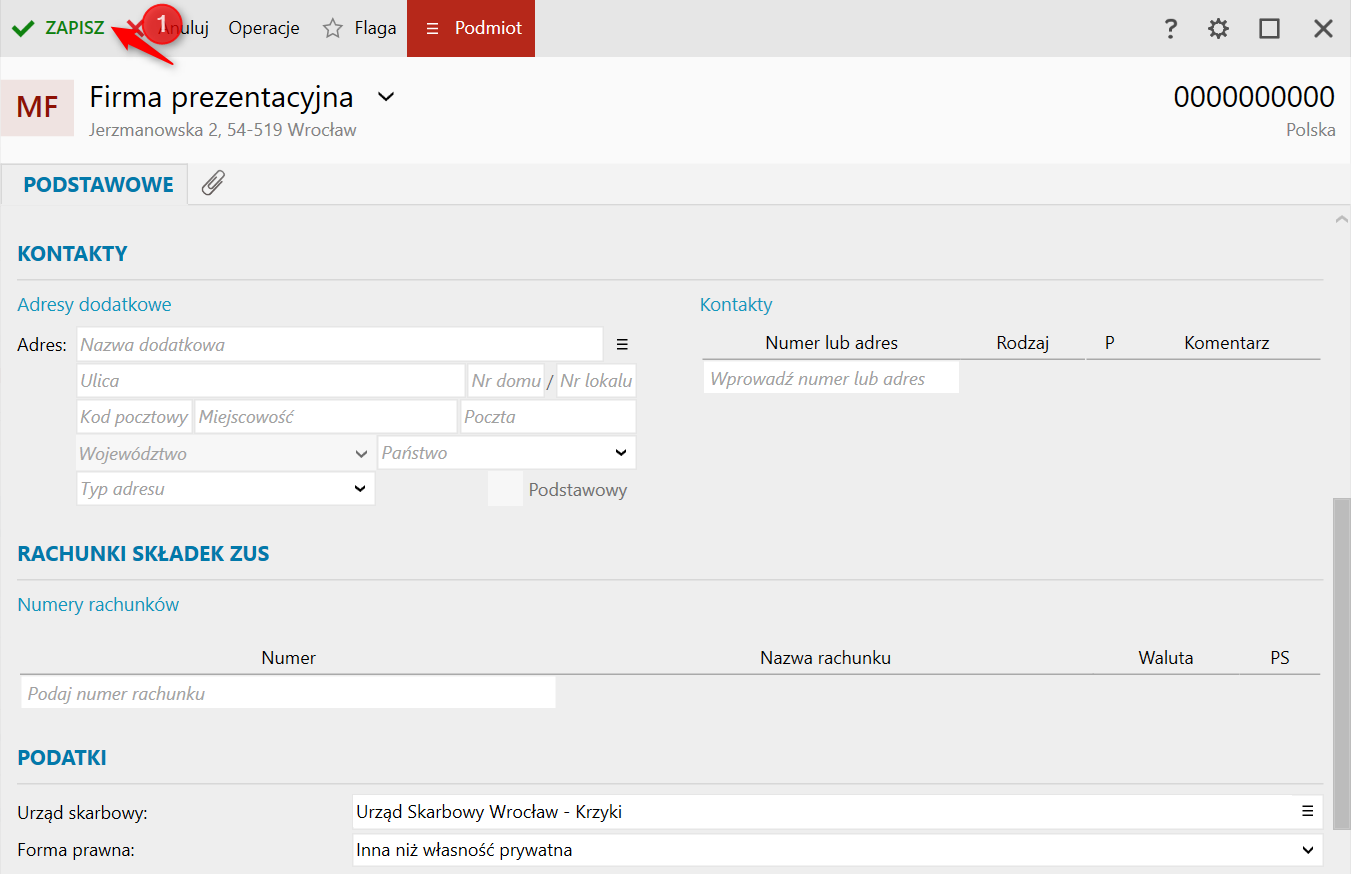Viewport: 1351px width, 874px height.
Task: Click the Miejscowość field
Action: pos(326,417)
